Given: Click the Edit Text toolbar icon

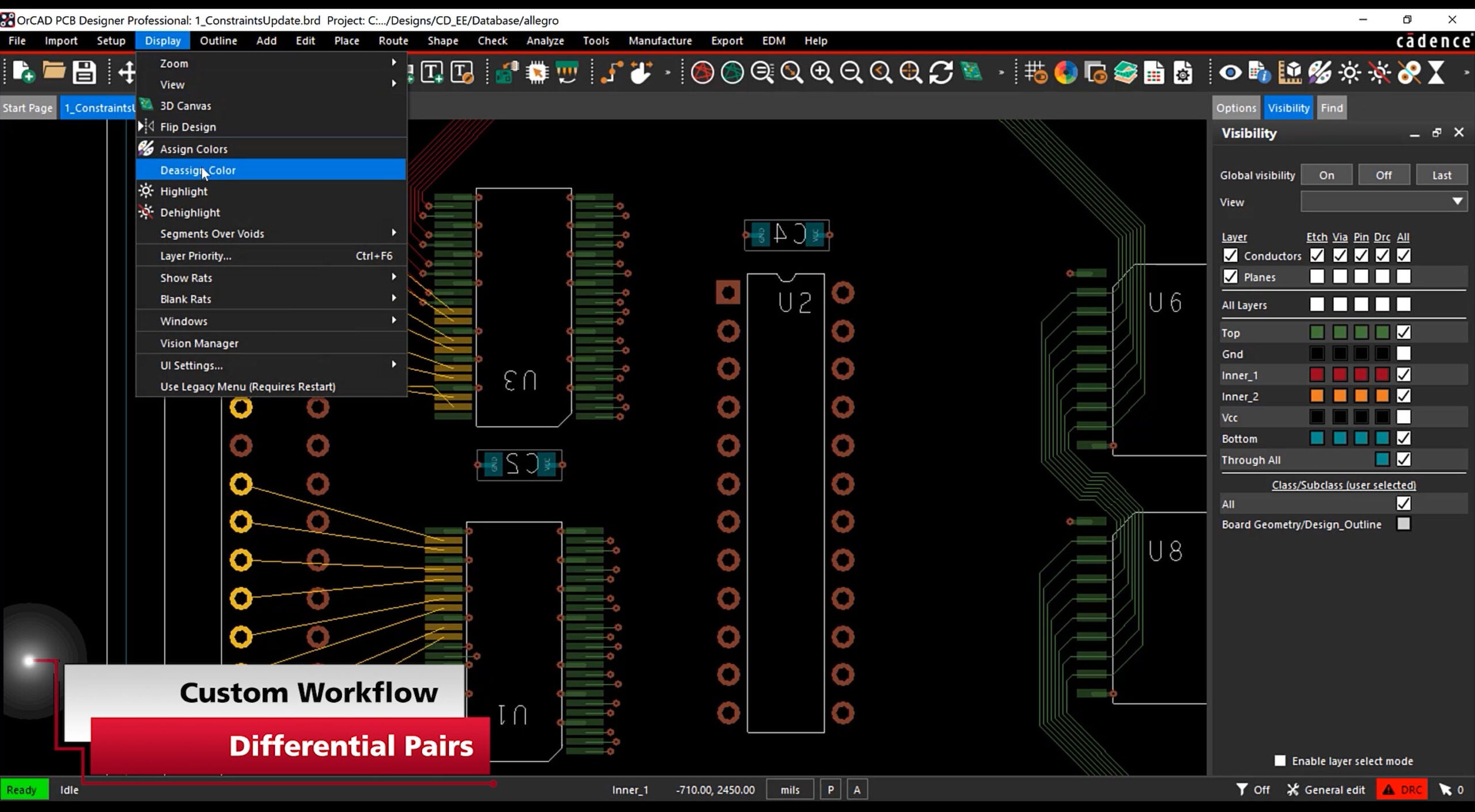Looking at the screenshot, I should [x=462, y=73].
